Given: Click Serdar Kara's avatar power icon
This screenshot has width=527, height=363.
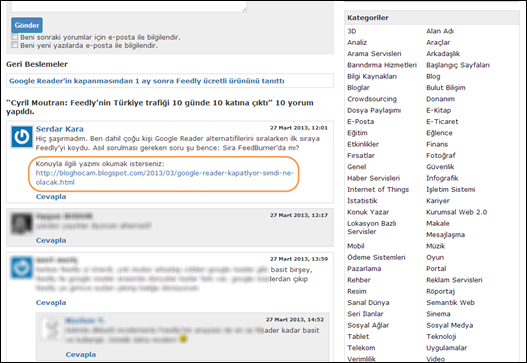Looking at the screenshot, I should [x=22, y=137].
